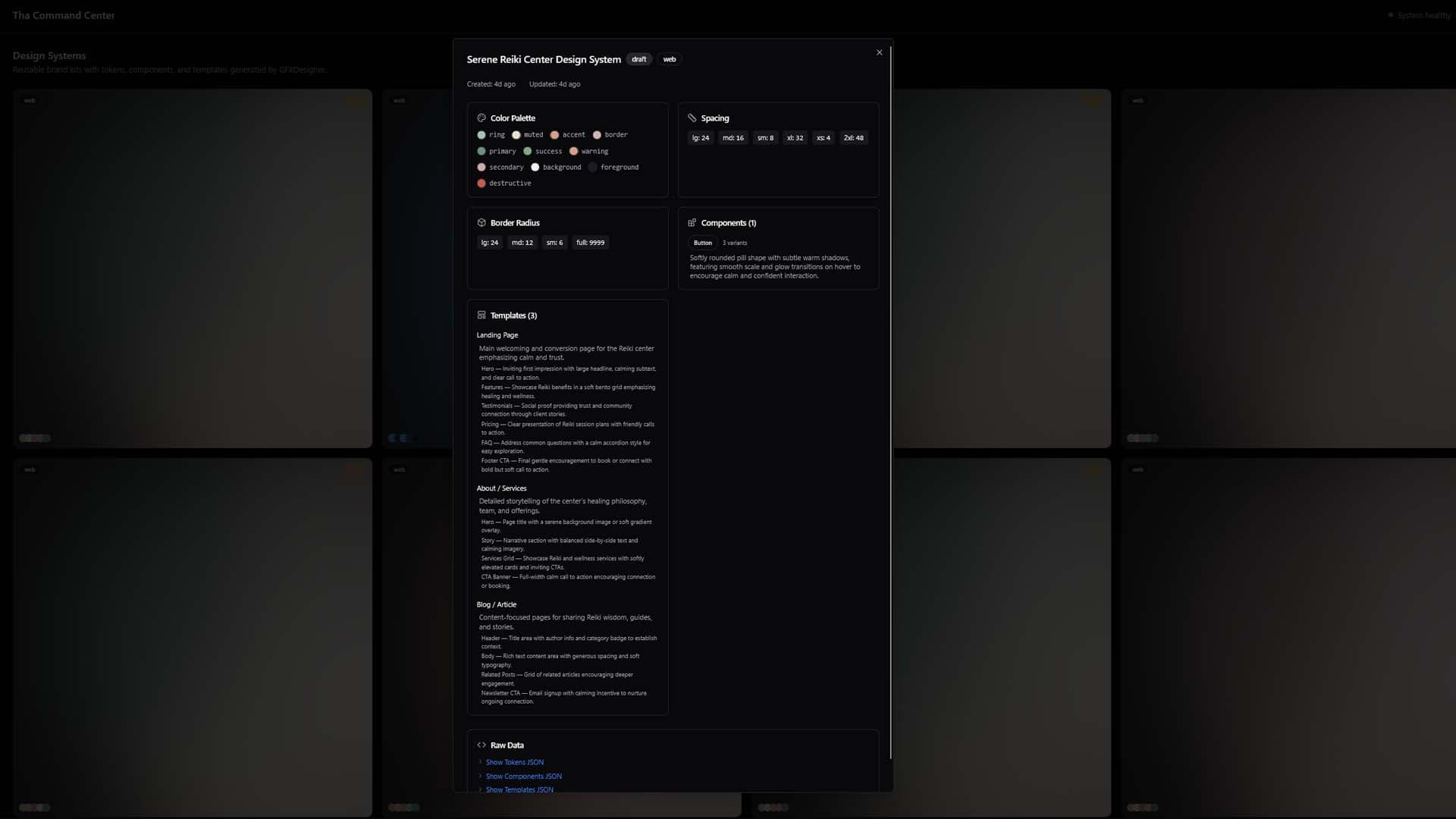Click the Color Palette palette icon
Screen dimensions: 1456x819
482,118
